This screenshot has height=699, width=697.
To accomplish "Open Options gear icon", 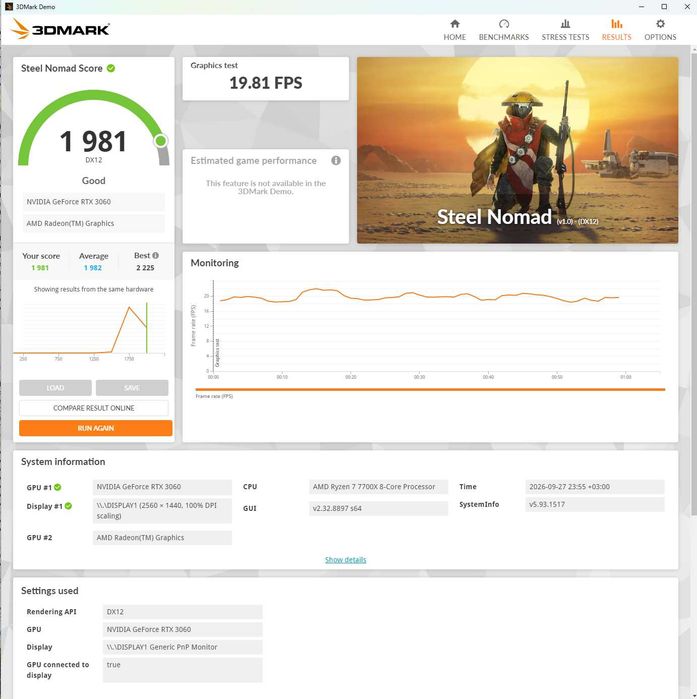I will point(660,24).
